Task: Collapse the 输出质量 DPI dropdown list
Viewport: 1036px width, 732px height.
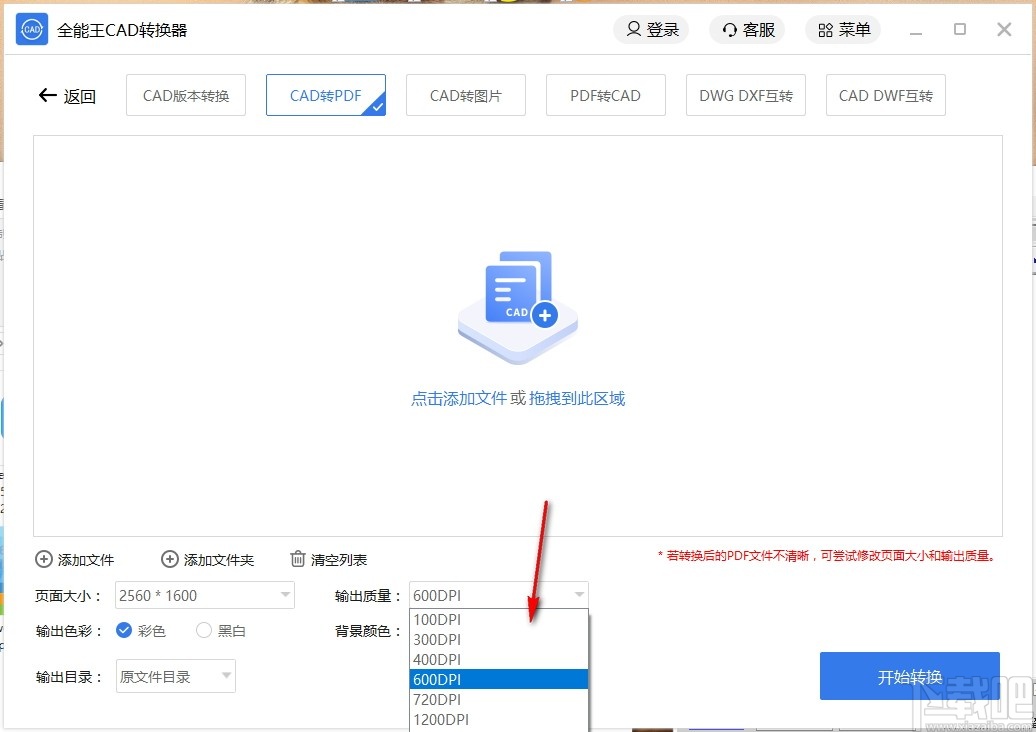Action: tap(578, 595)
